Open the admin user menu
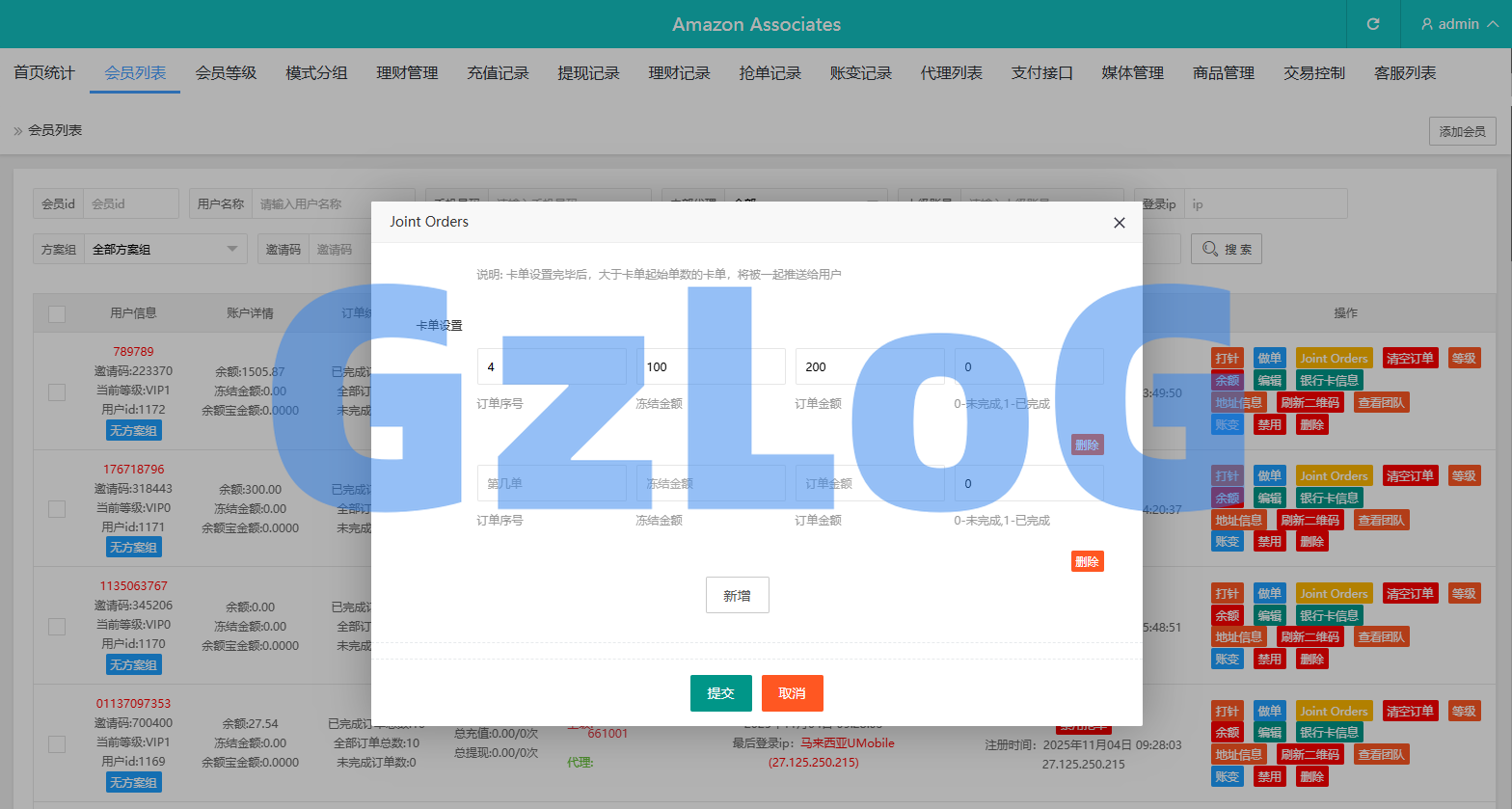Image resolution: width=1512 pixels, height=809 pixels. coord(1458,24)
